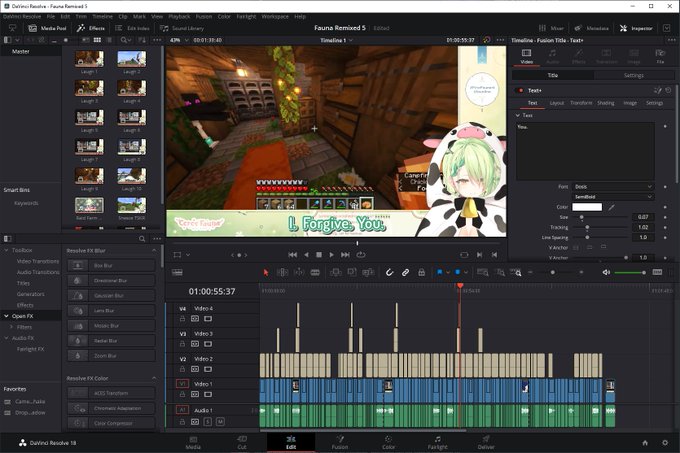Open the Workspace menu
680x453 pixels.
275,16
